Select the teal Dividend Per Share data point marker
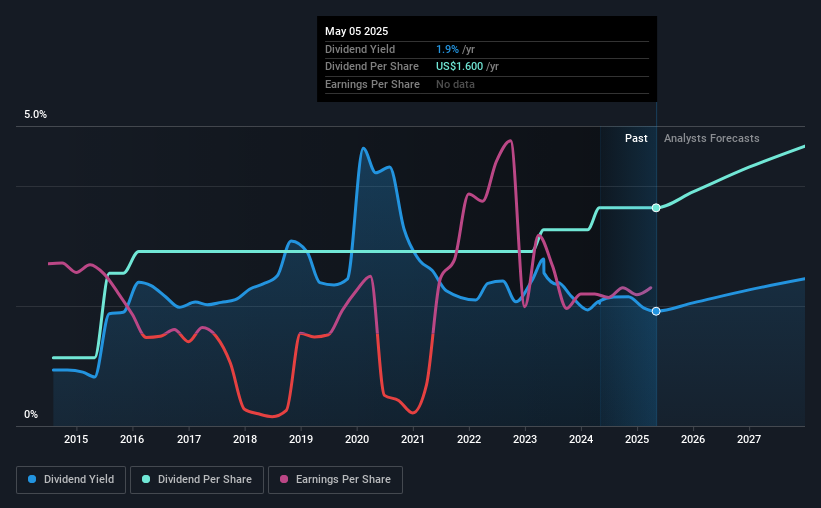Screen dimensions: 821x508 point(656,208)
